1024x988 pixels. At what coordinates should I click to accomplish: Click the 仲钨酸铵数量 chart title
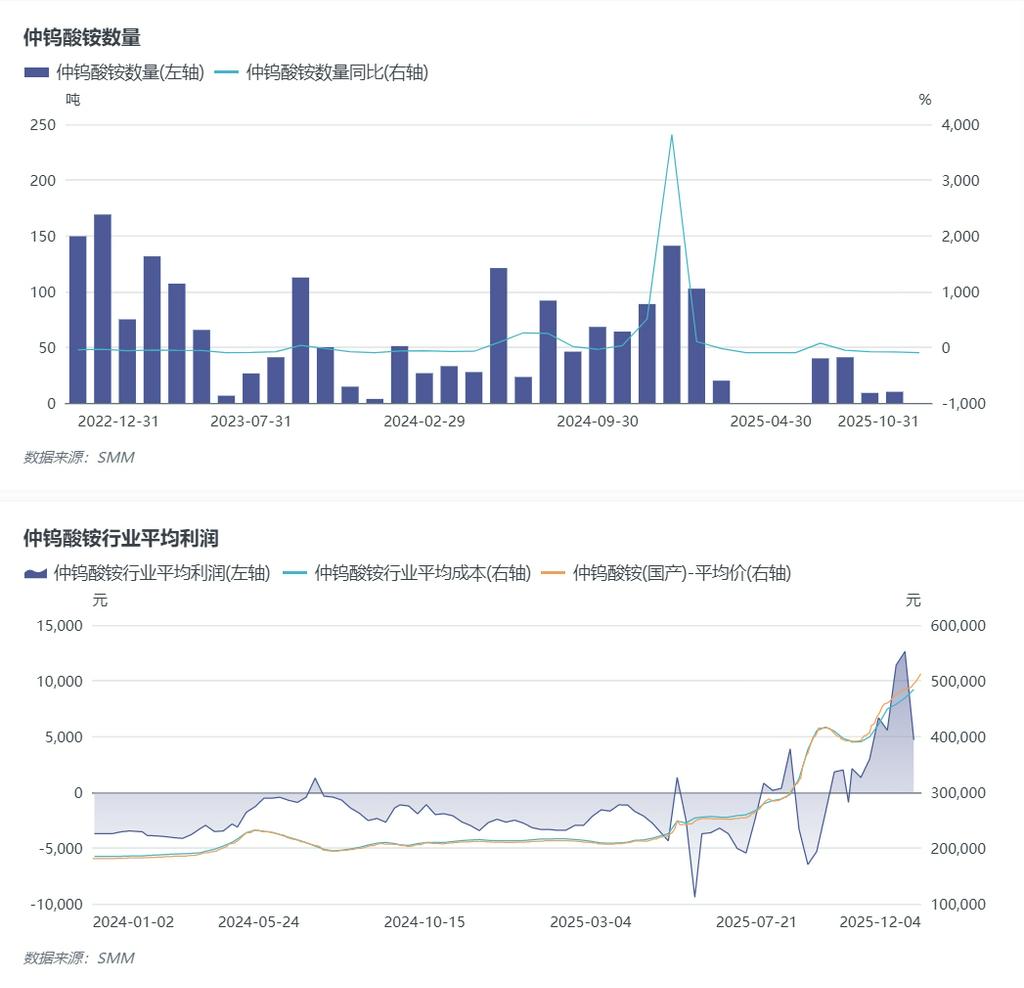pyautogui.click(x=82, y=38)
